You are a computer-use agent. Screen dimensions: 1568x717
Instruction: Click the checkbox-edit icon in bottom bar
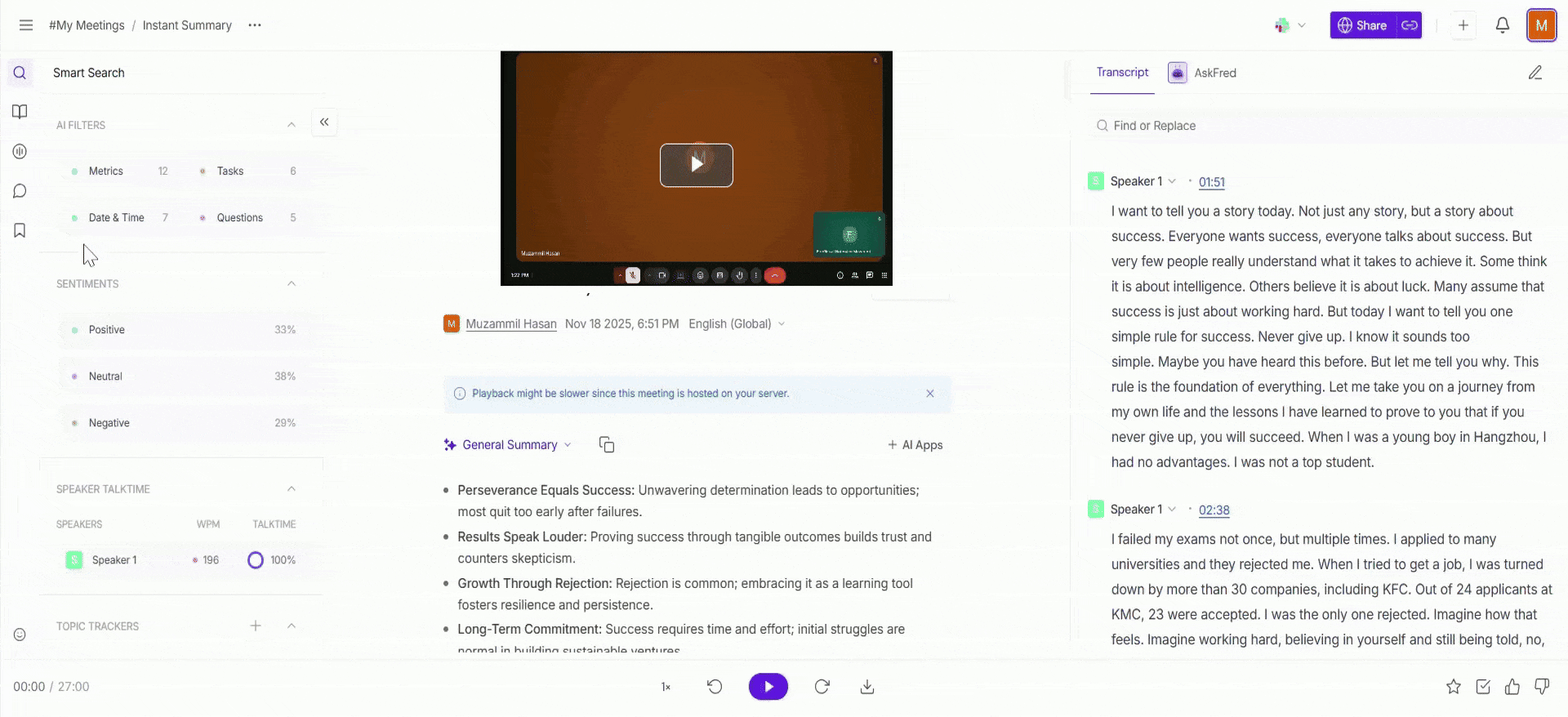point(1483,687)
